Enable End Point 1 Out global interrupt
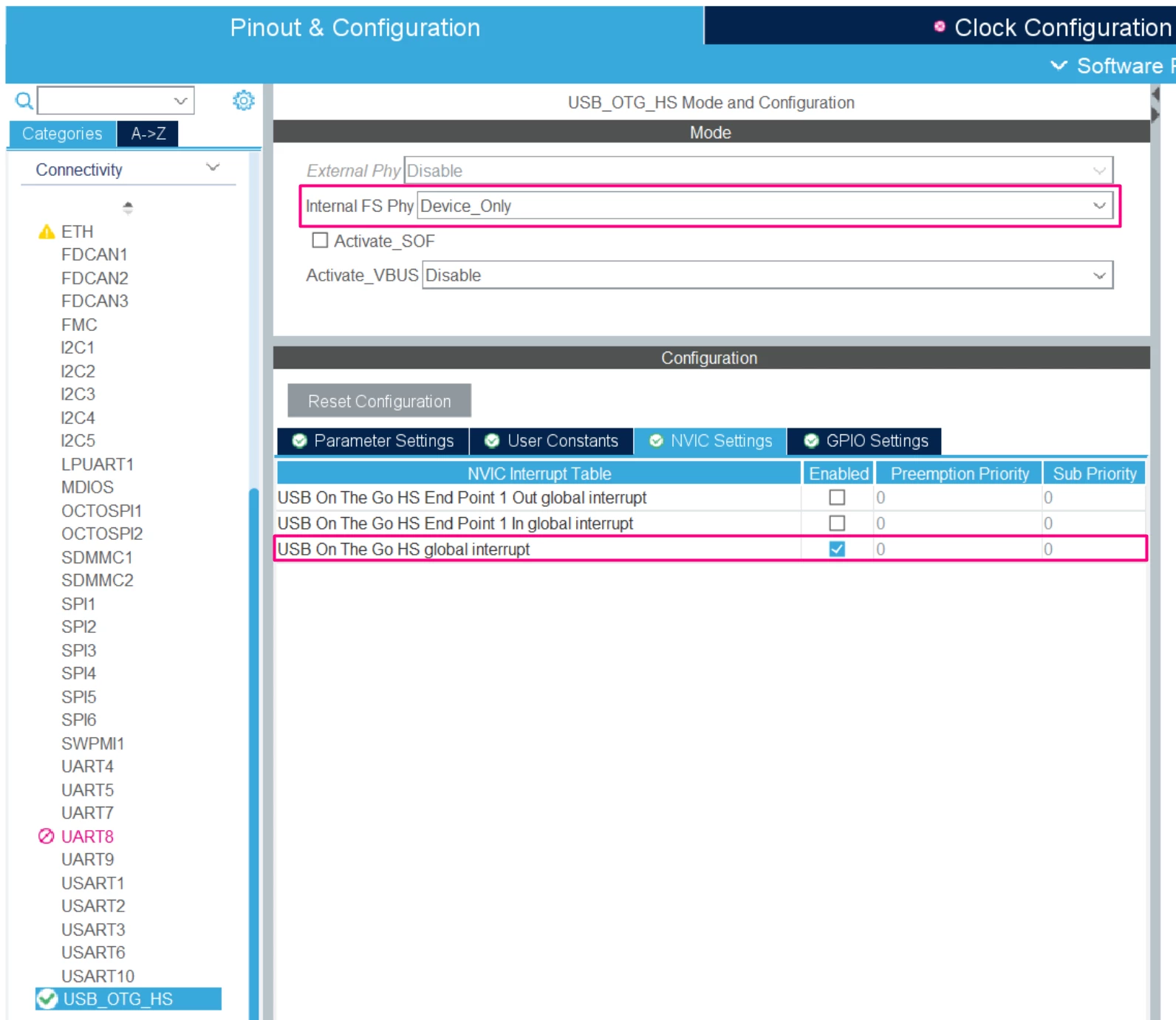 point(837,498)
